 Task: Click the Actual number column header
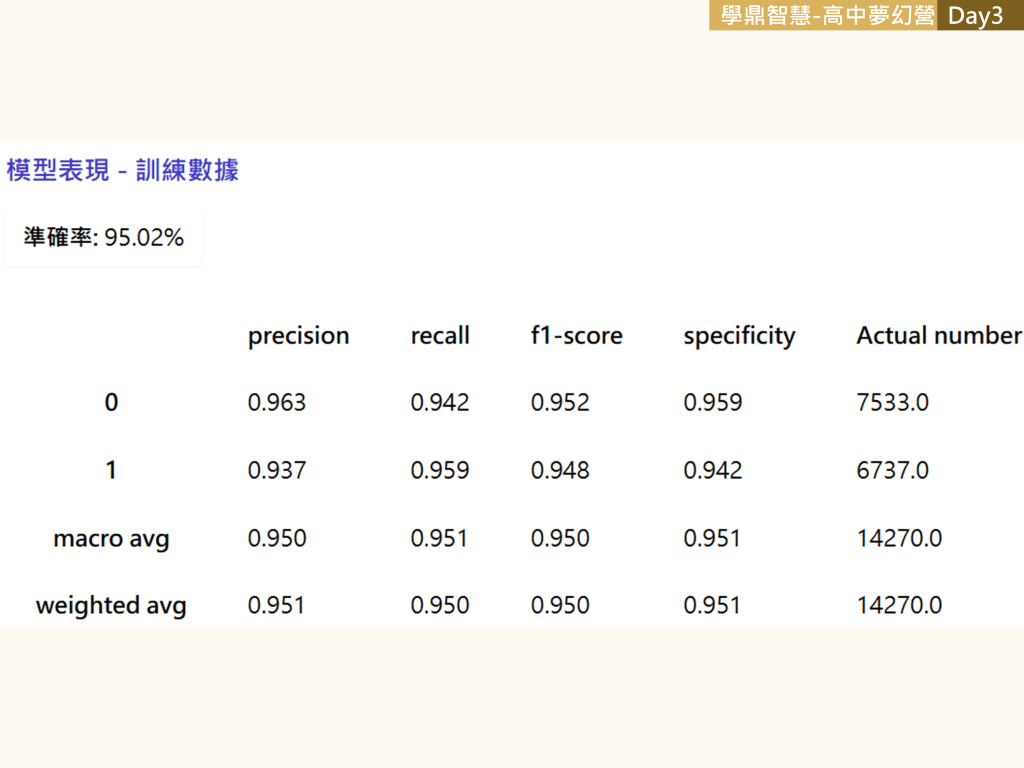click(x=938, y=336)
